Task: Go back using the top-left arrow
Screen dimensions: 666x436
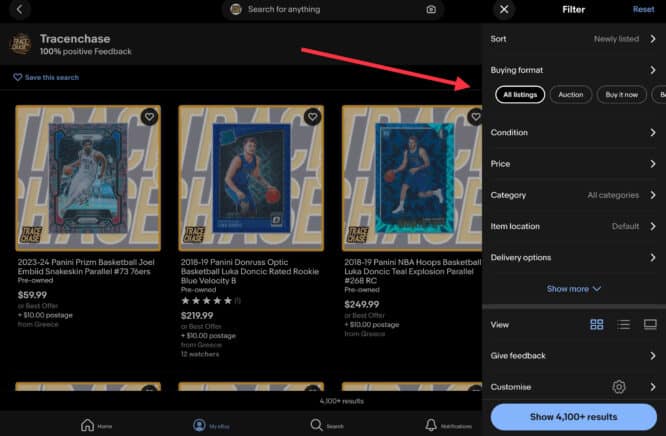Action: (19, 9)
